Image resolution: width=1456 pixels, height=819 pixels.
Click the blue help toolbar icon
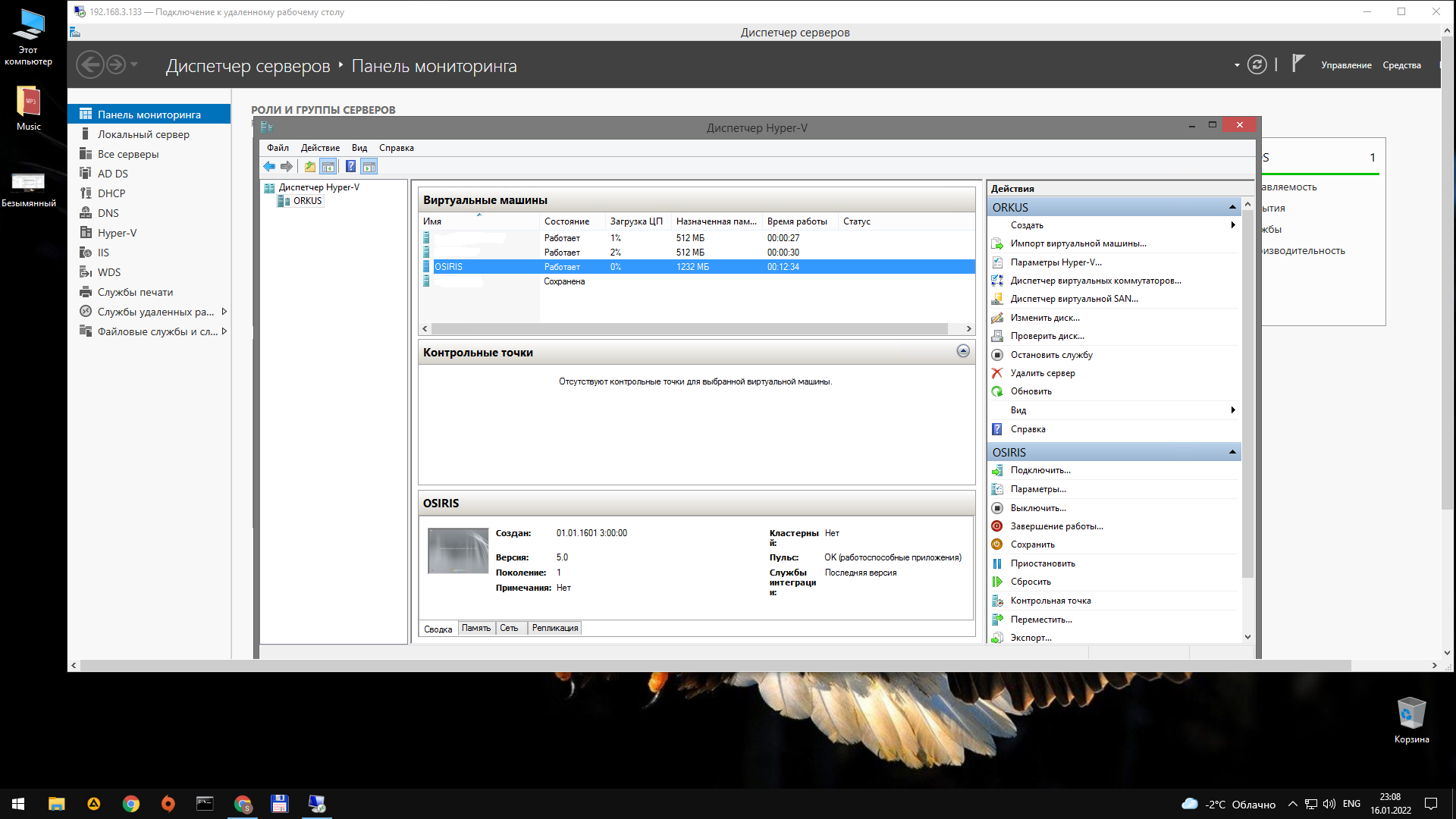350,167
